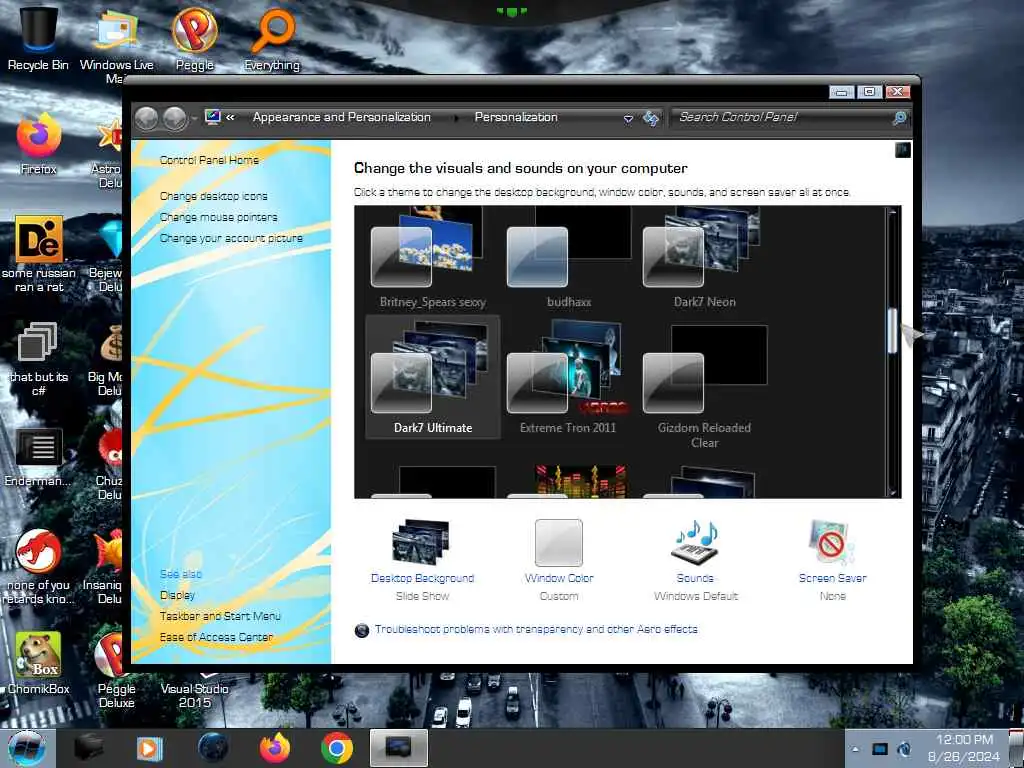Select the ChomikBox desktop icon
1024x768 pixels.
coord(39,662)
